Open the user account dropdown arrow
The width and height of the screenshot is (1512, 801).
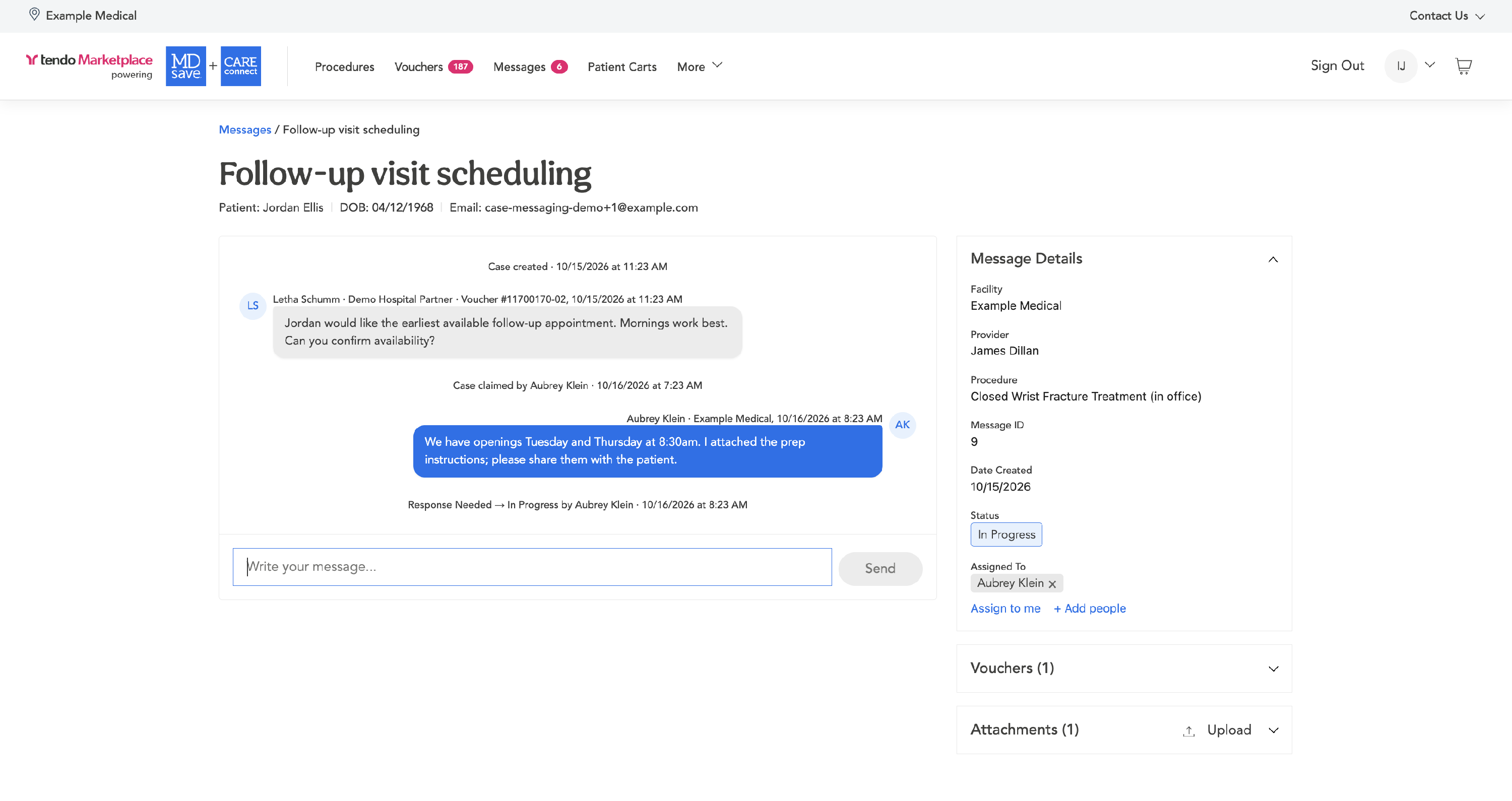coord(1430,65)
